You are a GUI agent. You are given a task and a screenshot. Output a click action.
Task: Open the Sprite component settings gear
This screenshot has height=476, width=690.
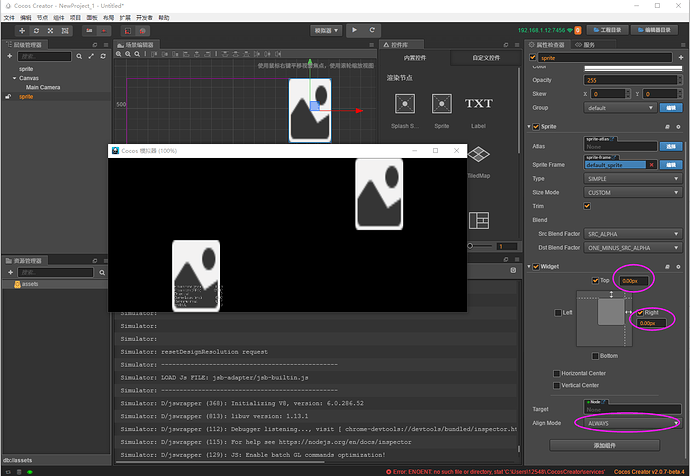678,127
